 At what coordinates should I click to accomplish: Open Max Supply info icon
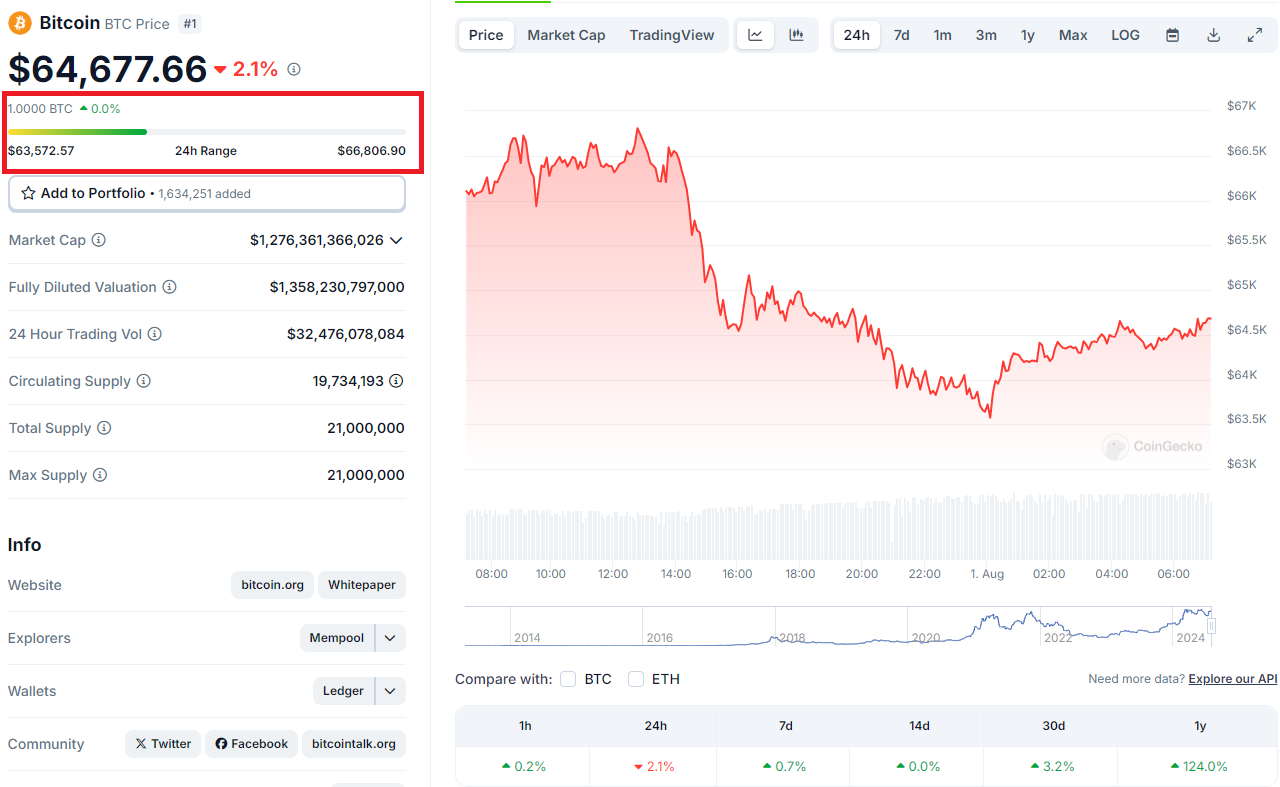(x=100, y=475)
